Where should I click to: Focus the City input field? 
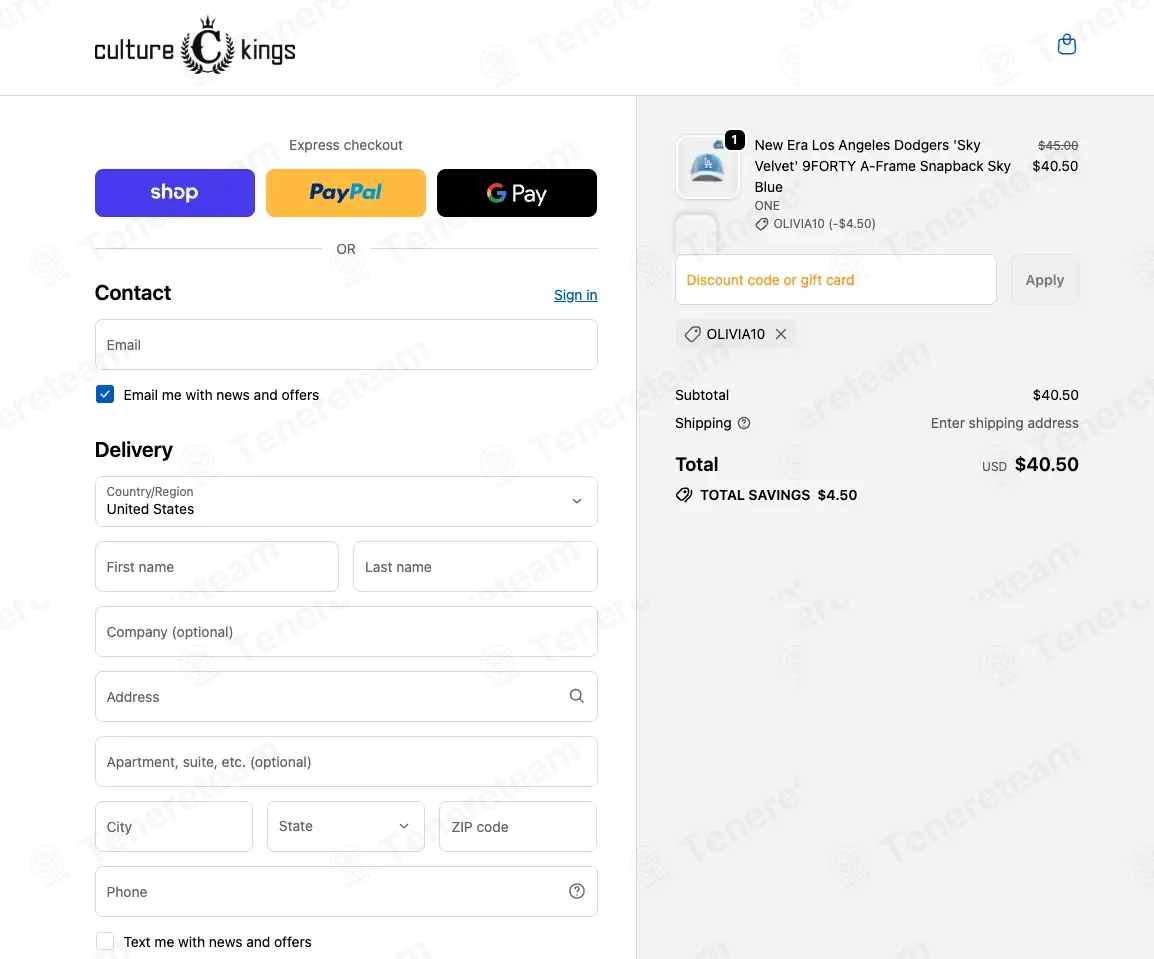click(x=174, y=827)
